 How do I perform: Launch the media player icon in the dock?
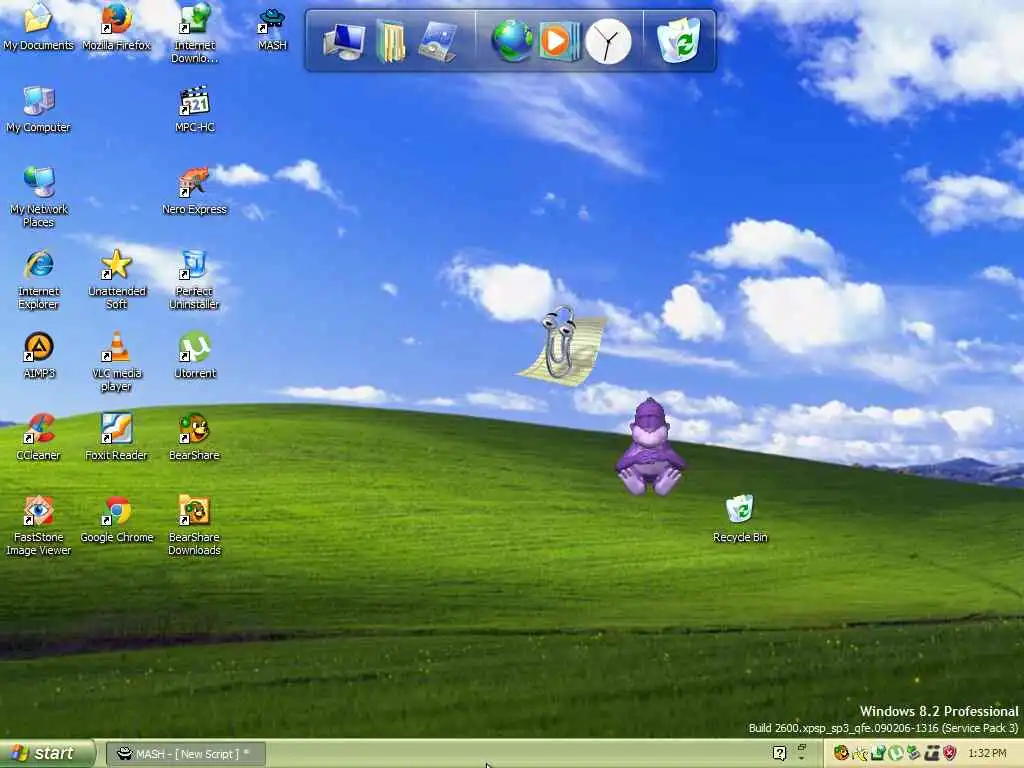[x=559, y=41]
